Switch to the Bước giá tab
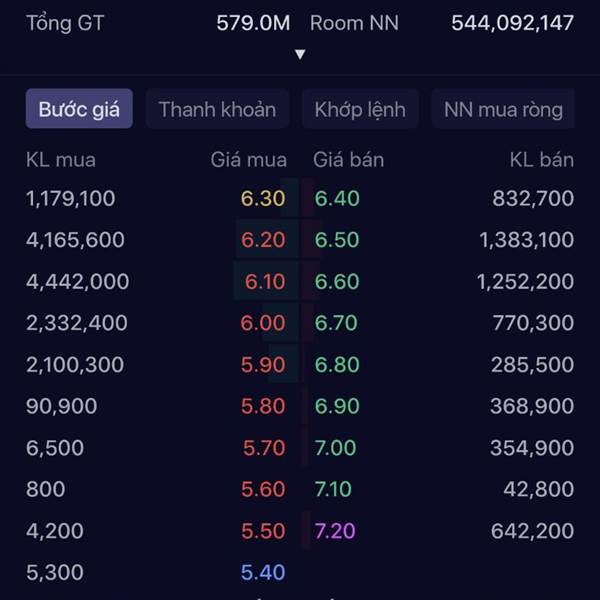 [79, 109]
